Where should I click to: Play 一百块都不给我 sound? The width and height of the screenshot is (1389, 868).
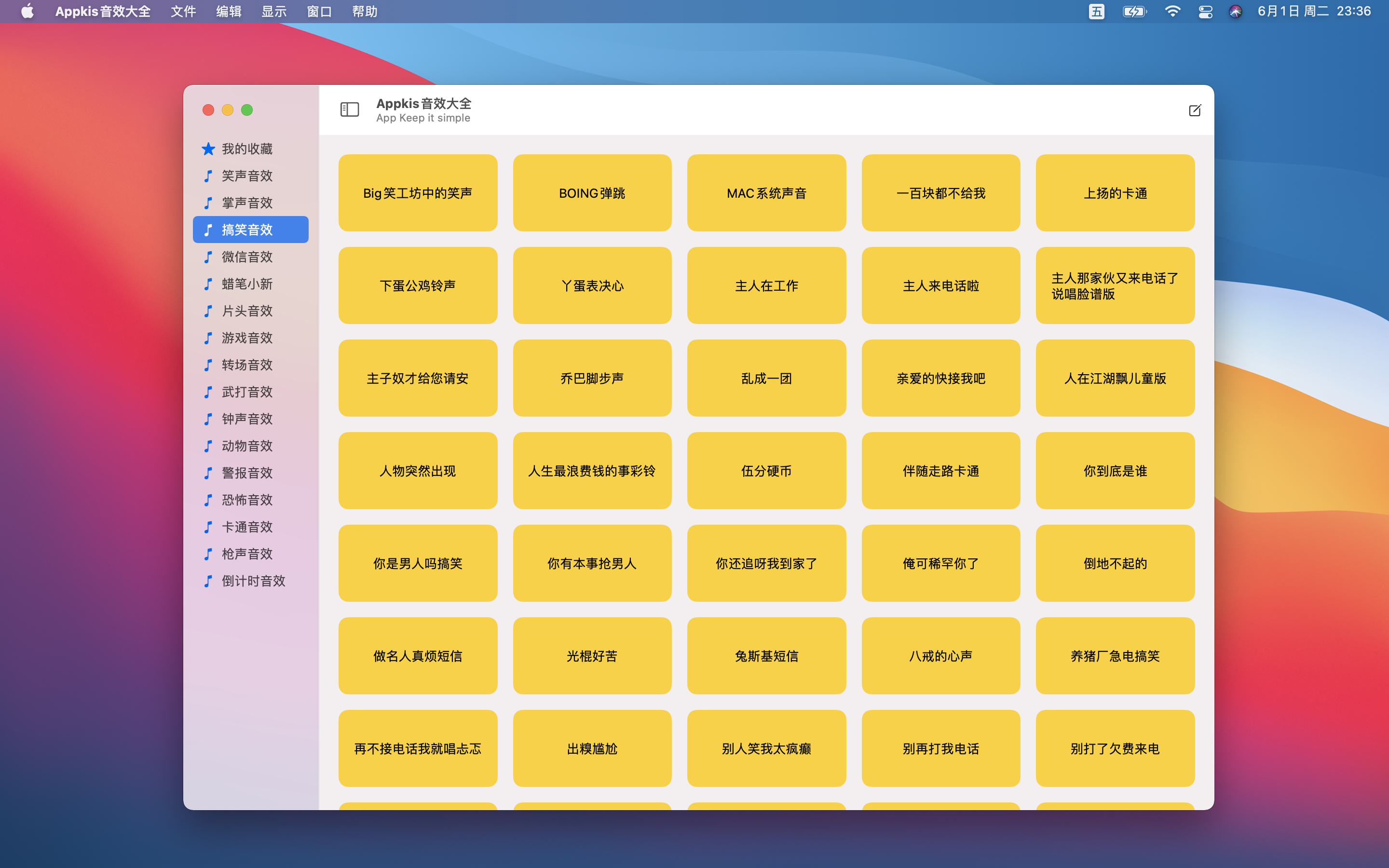point(941,193)
